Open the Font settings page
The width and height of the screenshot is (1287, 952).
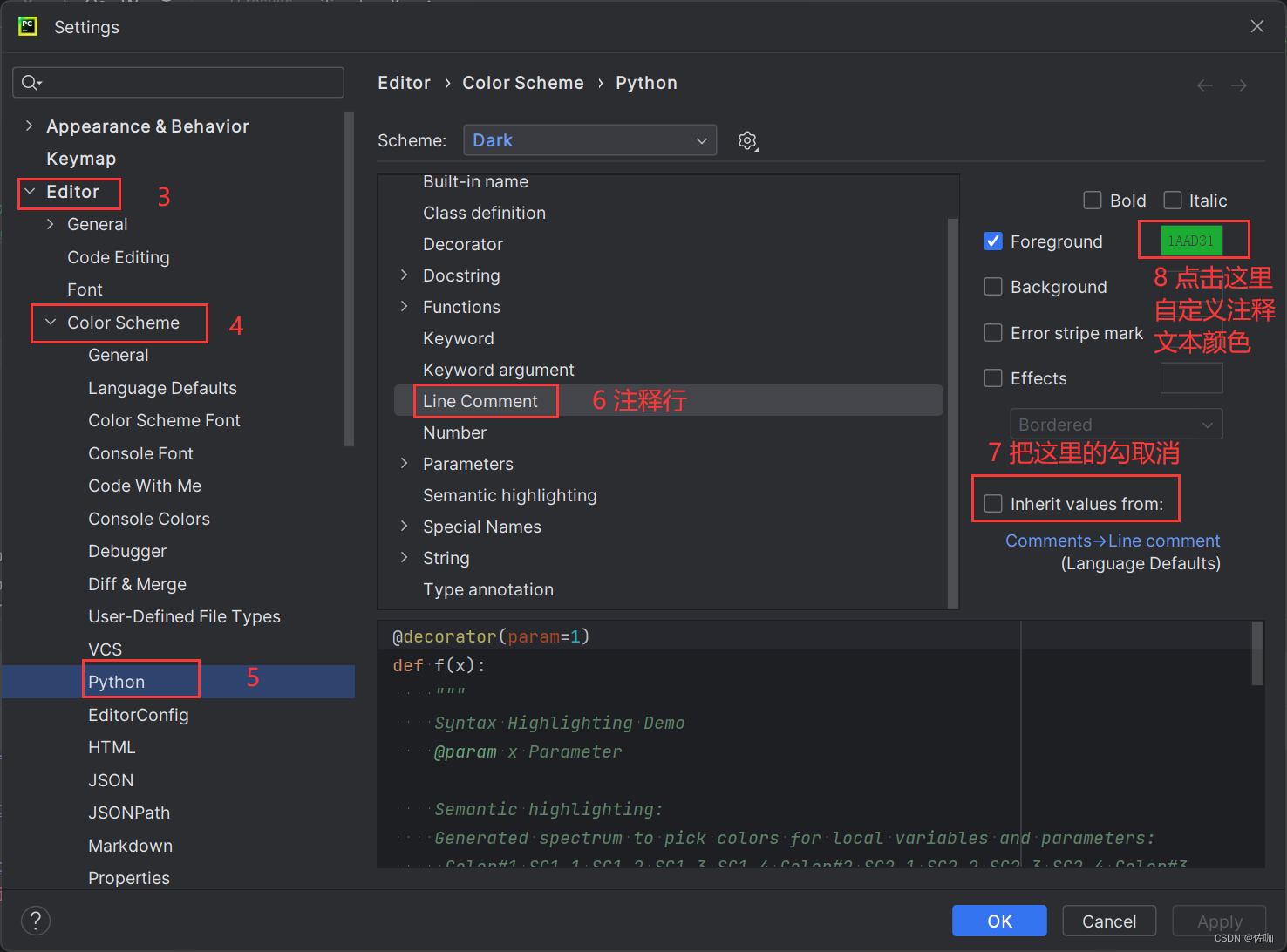85,289
